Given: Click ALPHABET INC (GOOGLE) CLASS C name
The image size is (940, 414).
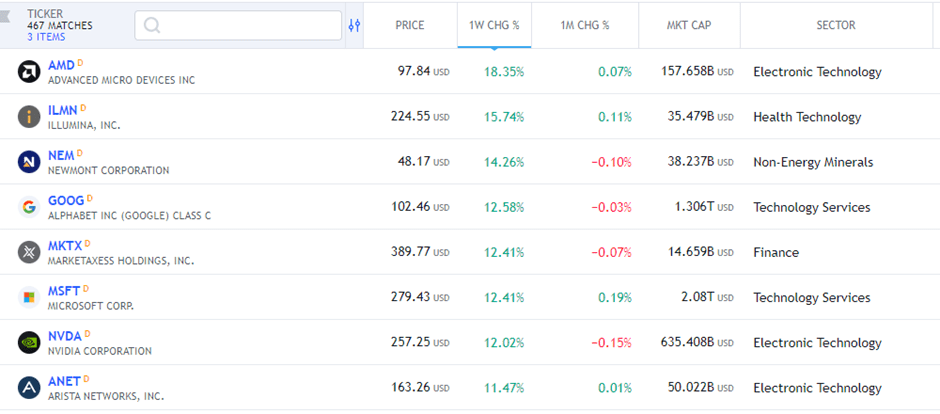Looking at the screenshot, I should point(129,216).
